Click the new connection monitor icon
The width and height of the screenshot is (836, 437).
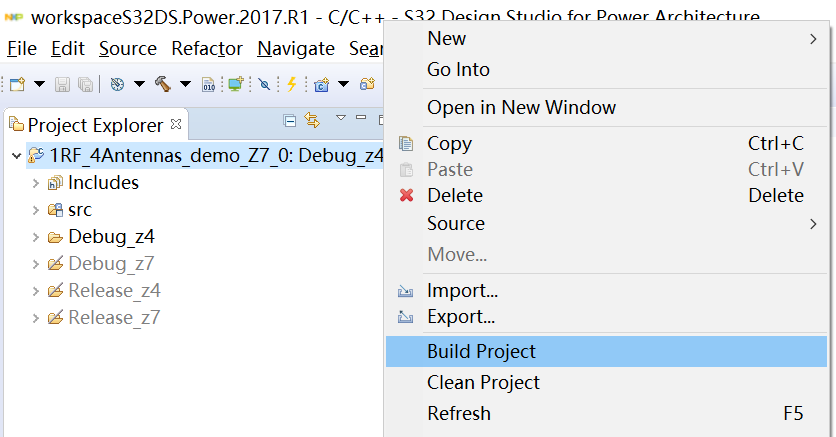pos(235,84)
